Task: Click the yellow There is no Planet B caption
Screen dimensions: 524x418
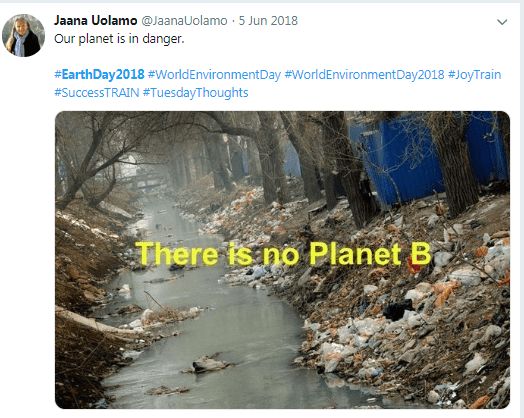Action: tap(283, 254)
